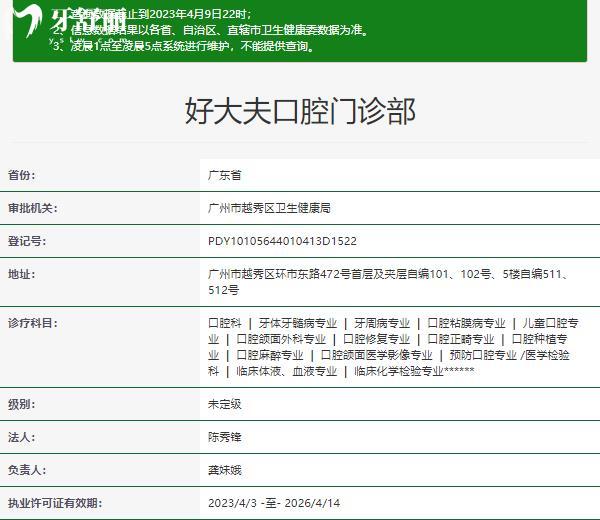600x520 pixels.
Task: Select the value 广州市越秀区卫生健康局
Action: coord(269,208)
